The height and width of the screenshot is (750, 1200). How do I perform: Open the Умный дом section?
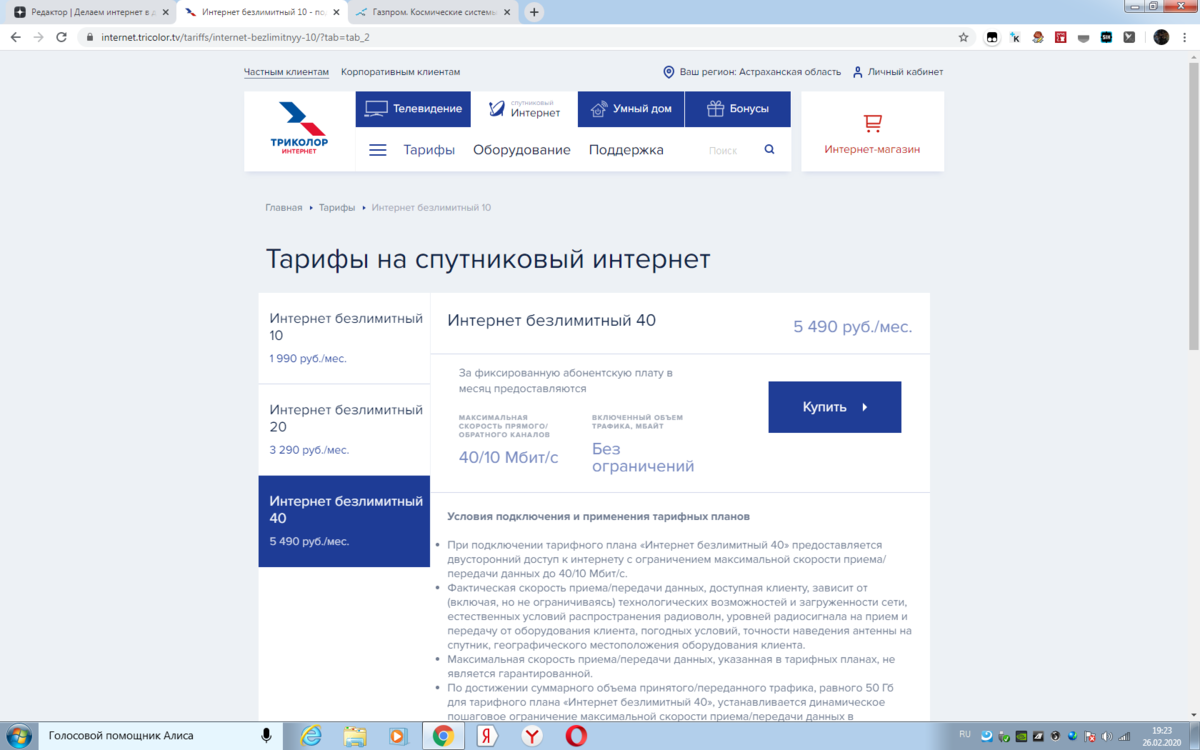click(x=630, y=108)
